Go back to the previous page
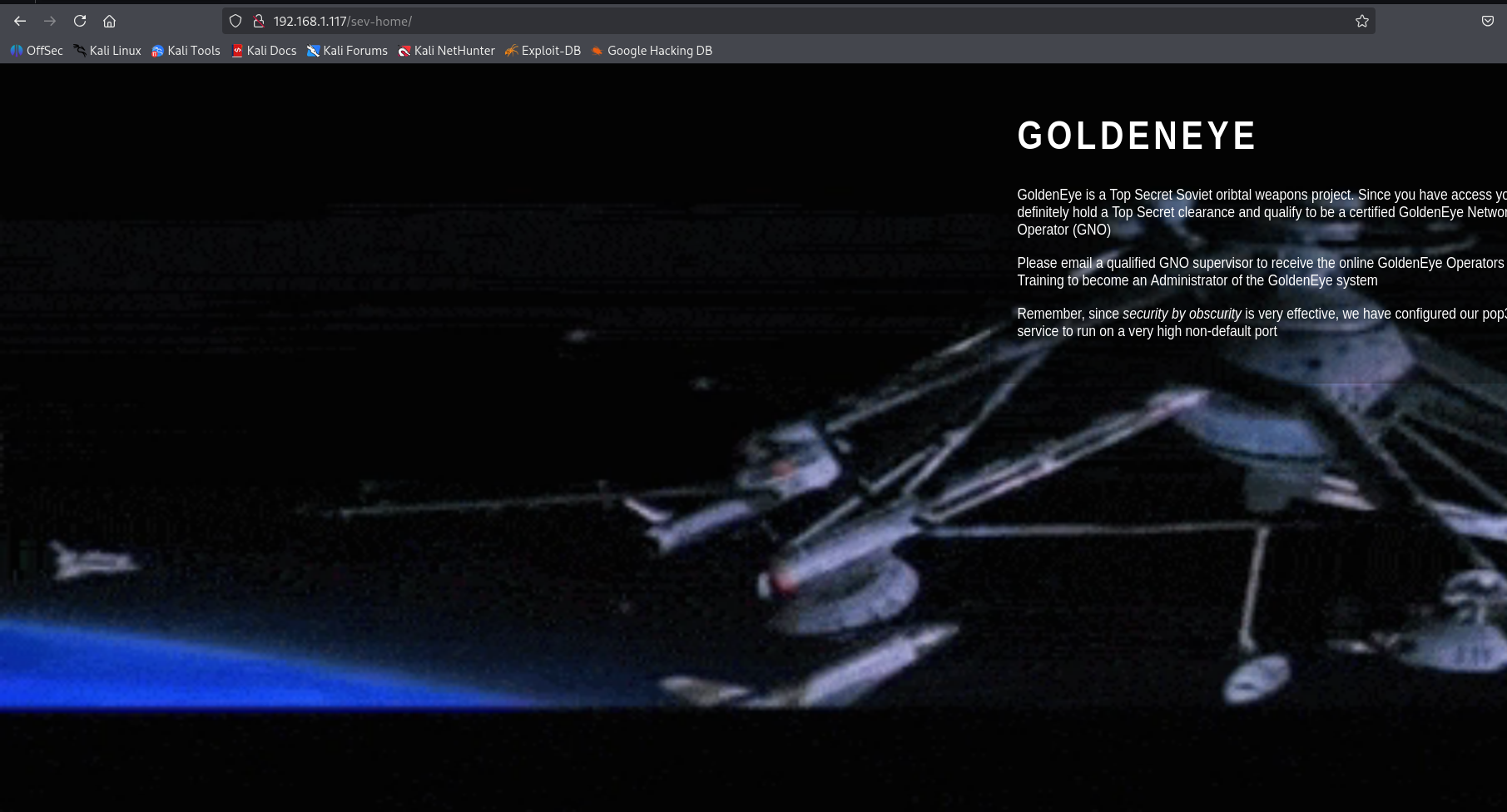 (20, 21)
